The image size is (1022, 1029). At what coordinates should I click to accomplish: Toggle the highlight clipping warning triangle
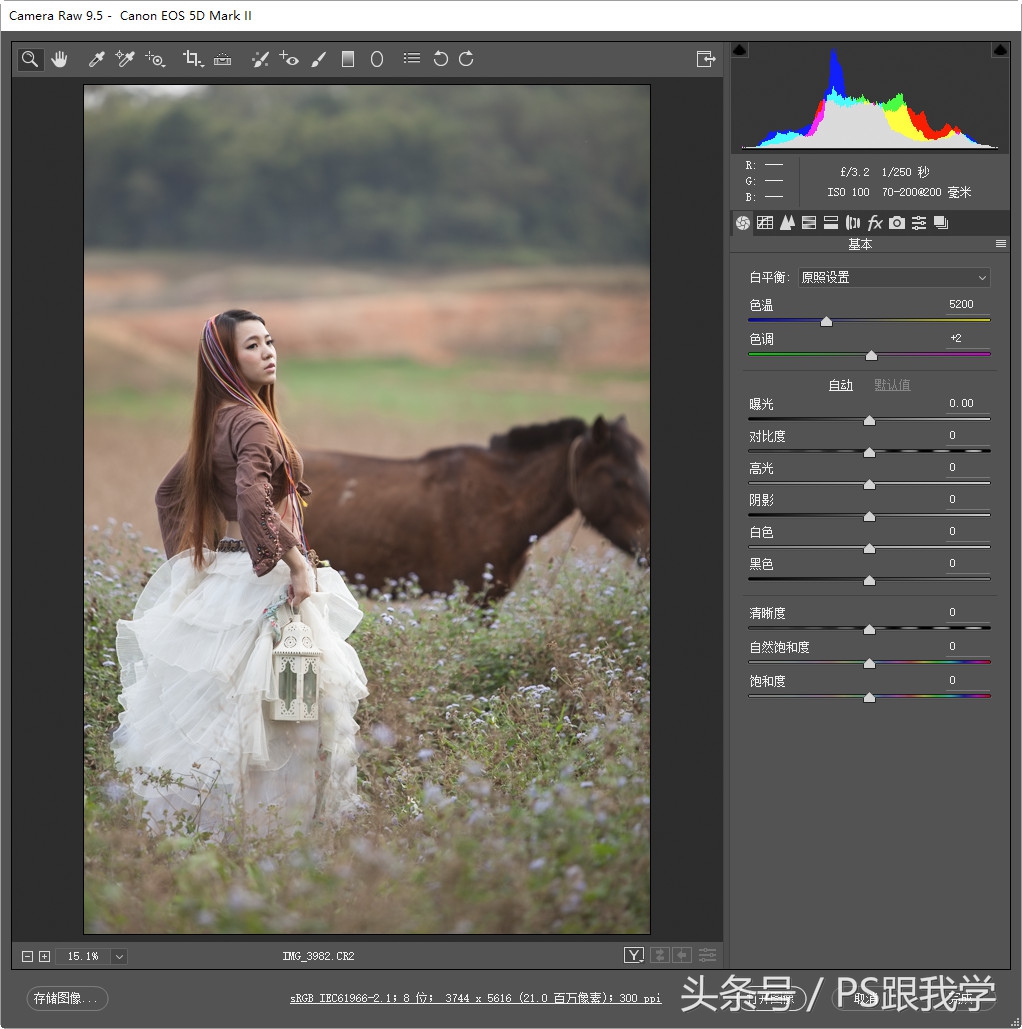point(999,47)
